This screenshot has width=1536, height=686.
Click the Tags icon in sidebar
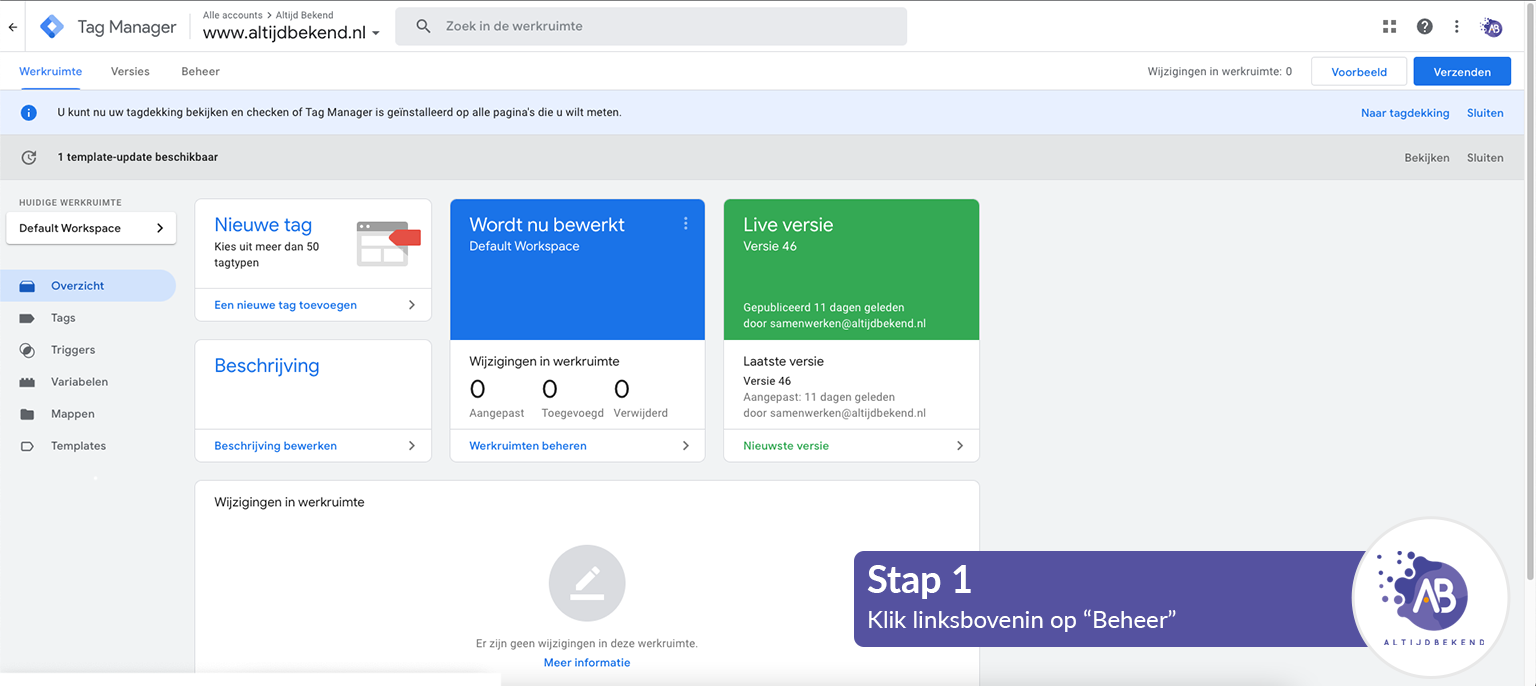click(28, 318)
